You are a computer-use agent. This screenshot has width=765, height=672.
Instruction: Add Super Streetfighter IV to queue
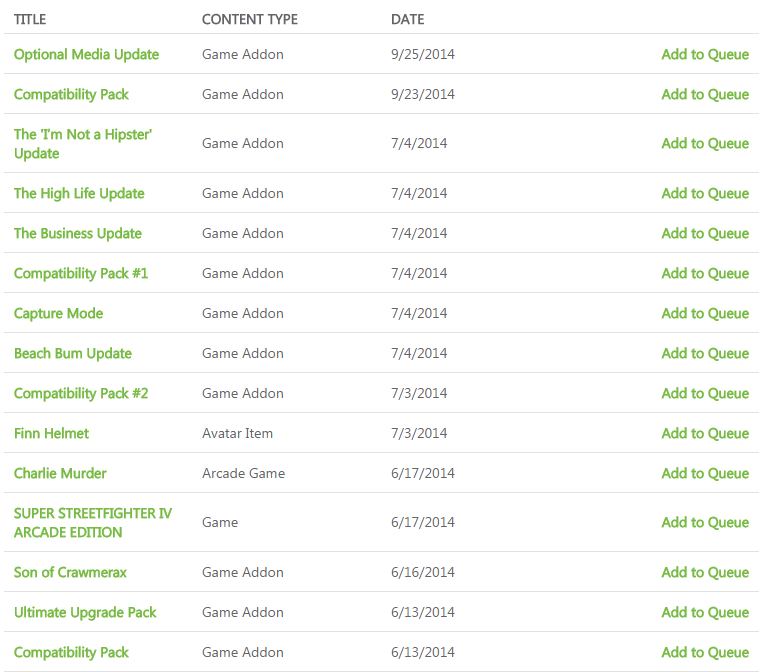[x=705, y=523]
